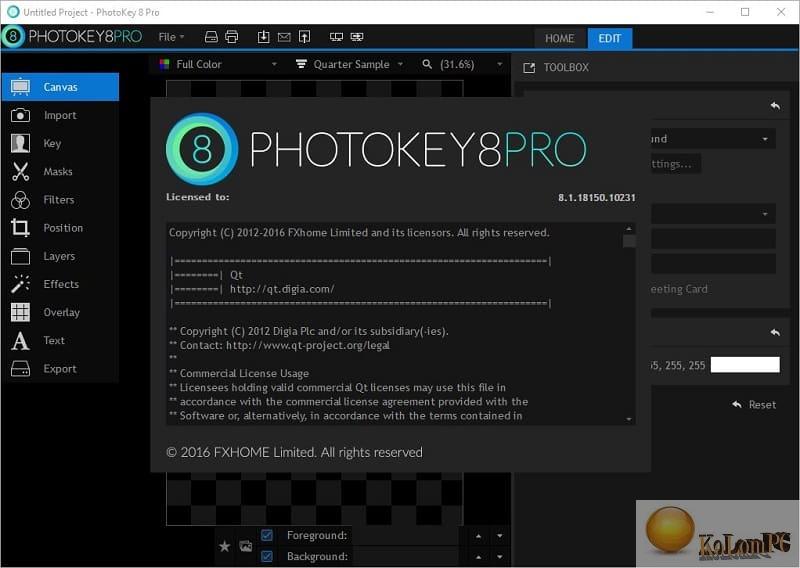800x568 pixels.
Task: Click the Reset button
Action: 754,405
